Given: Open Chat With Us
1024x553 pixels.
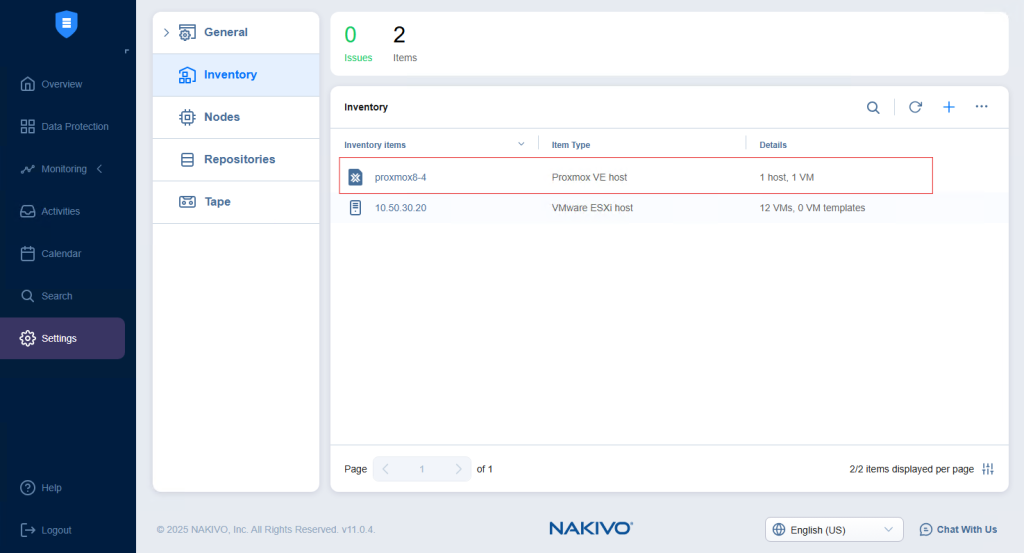Looking at the screenshot, I should point(958,529).
